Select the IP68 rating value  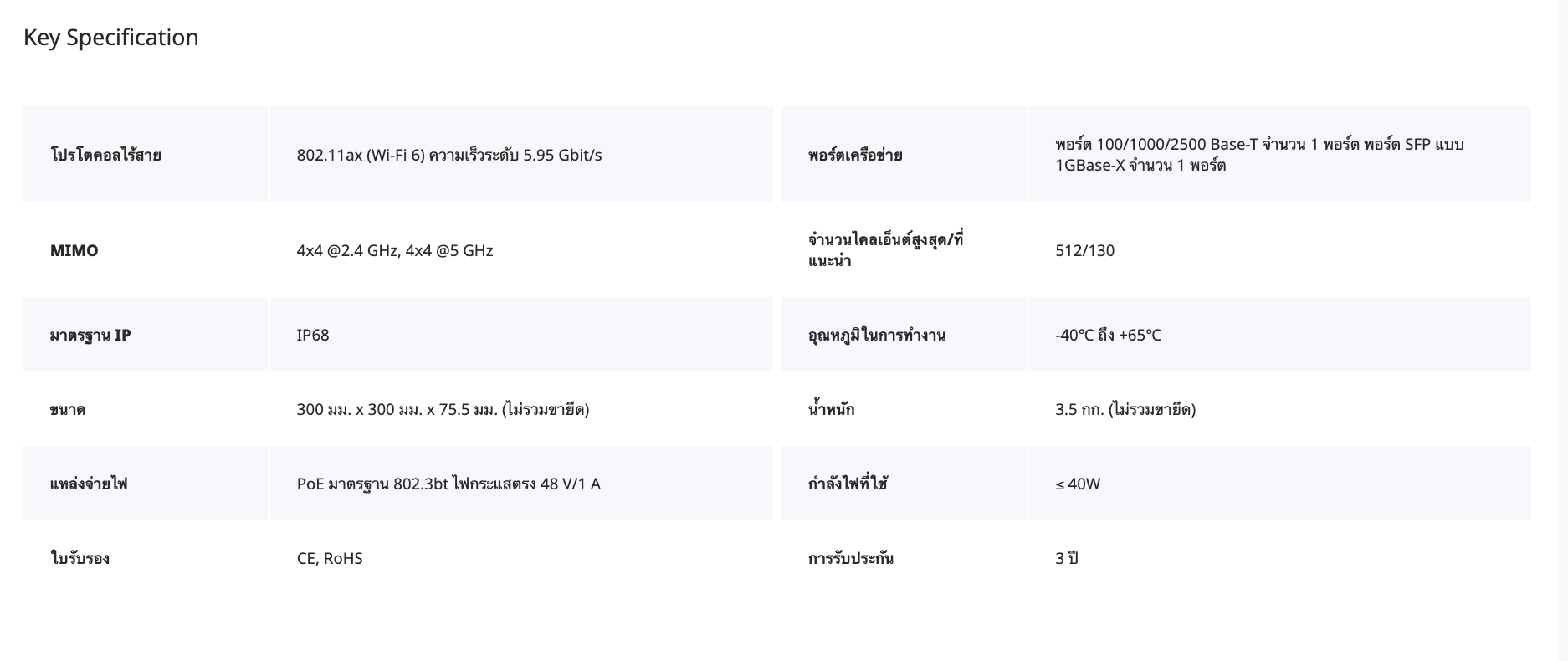tap(313, 335)
